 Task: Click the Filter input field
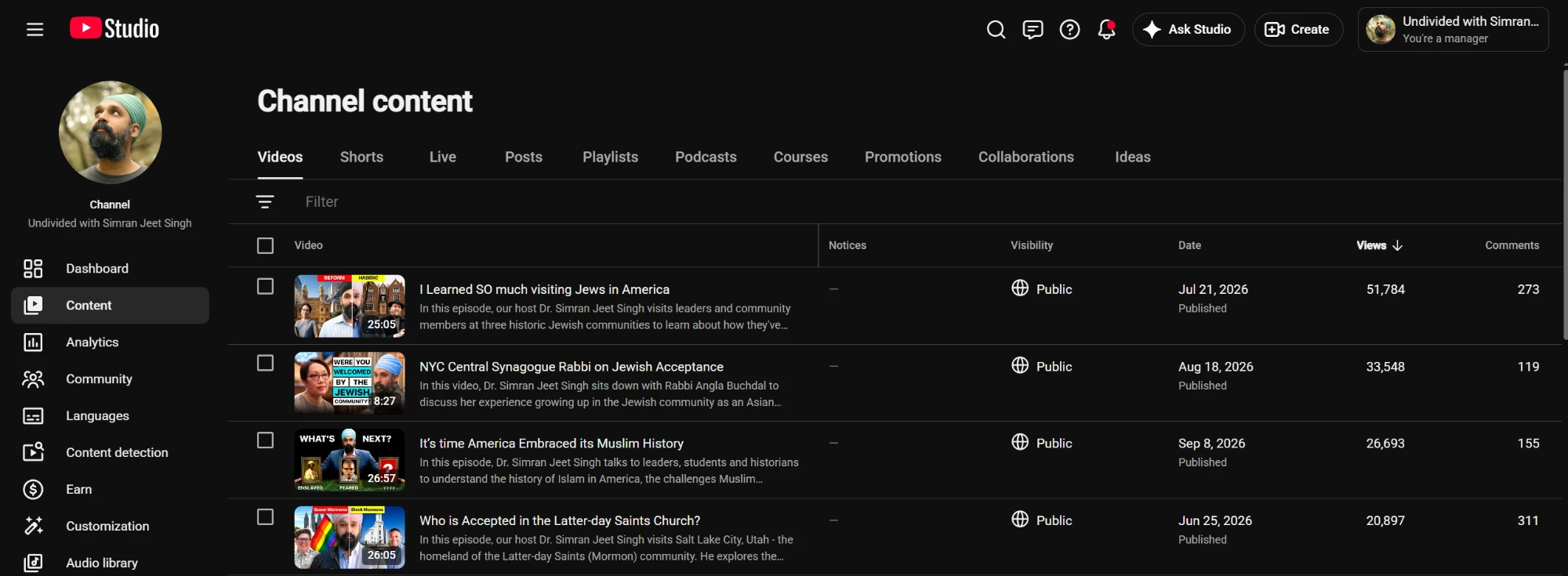[x=925, y=202]
